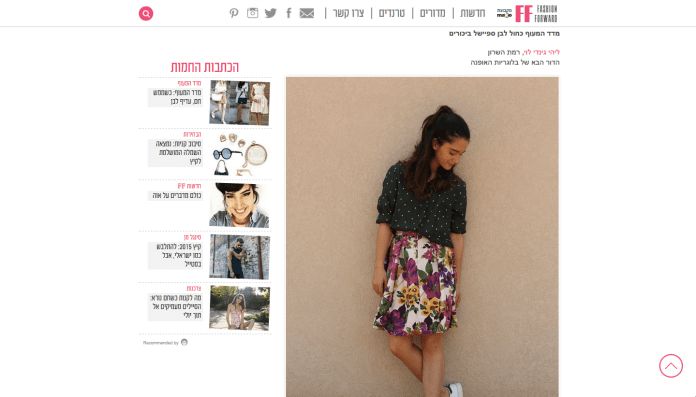Open the חדשות menu item
696x397 pixels.
[472, 13]
